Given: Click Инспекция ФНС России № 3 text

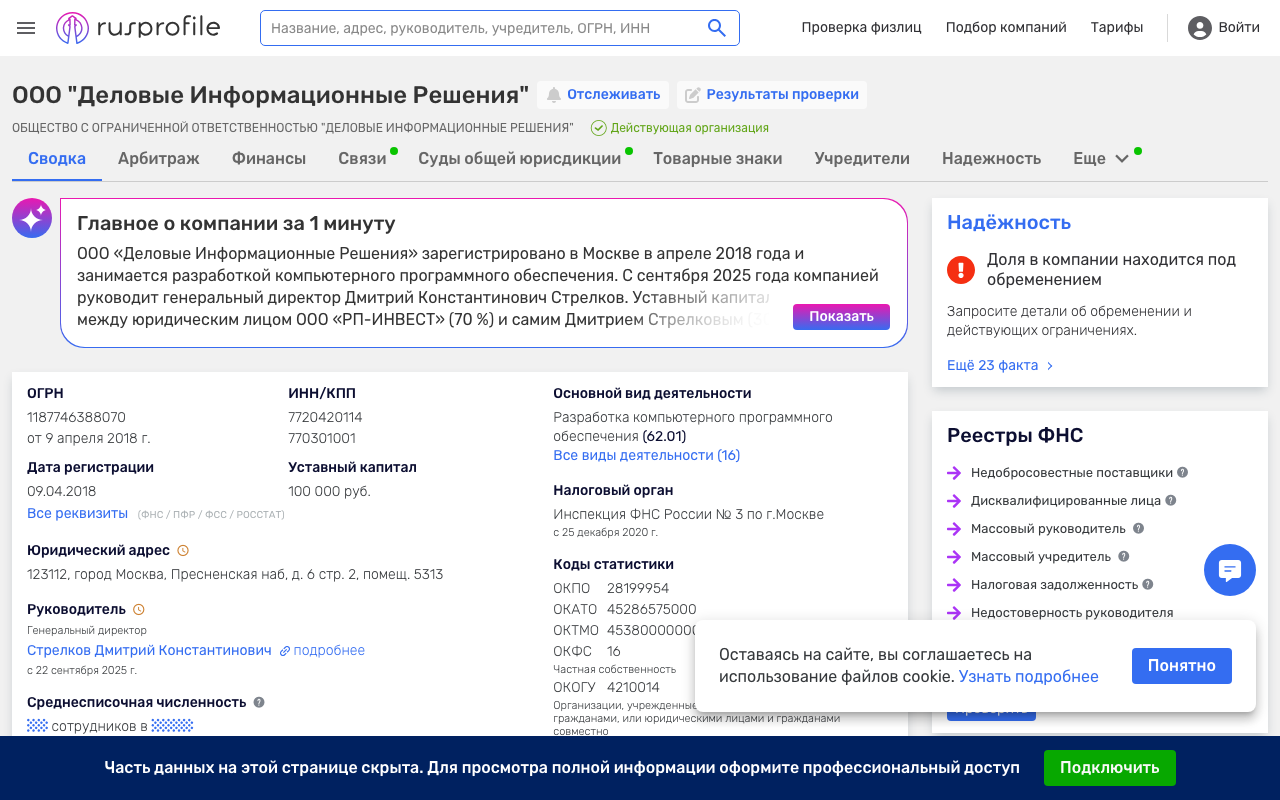Looking at the screenshot, I should coord(688,514).
